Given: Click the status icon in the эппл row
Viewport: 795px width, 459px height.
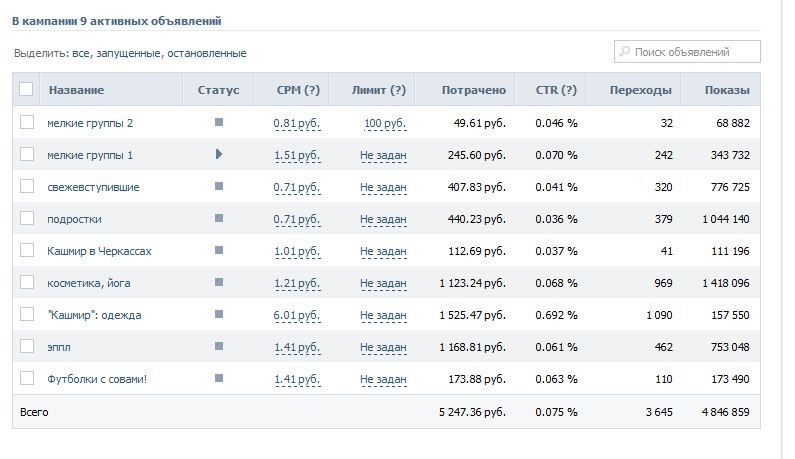Looking at the screenshot, I should [219, 346].
